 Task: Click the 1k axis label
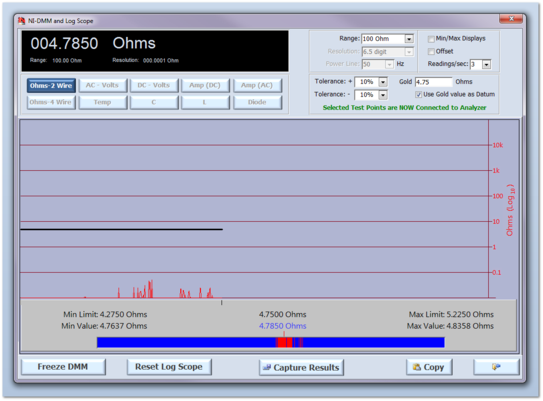point(496,171)
